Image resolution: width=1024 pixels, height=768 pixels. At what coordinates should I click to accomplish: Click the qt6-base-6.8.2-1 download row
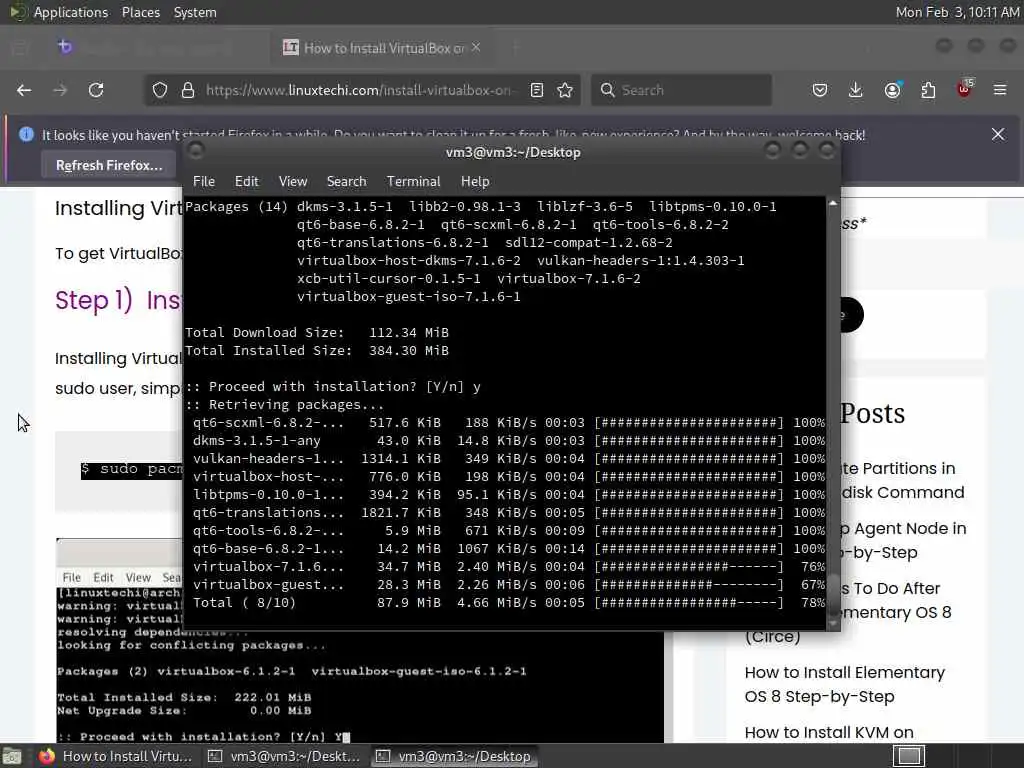[x=508, y=549]
